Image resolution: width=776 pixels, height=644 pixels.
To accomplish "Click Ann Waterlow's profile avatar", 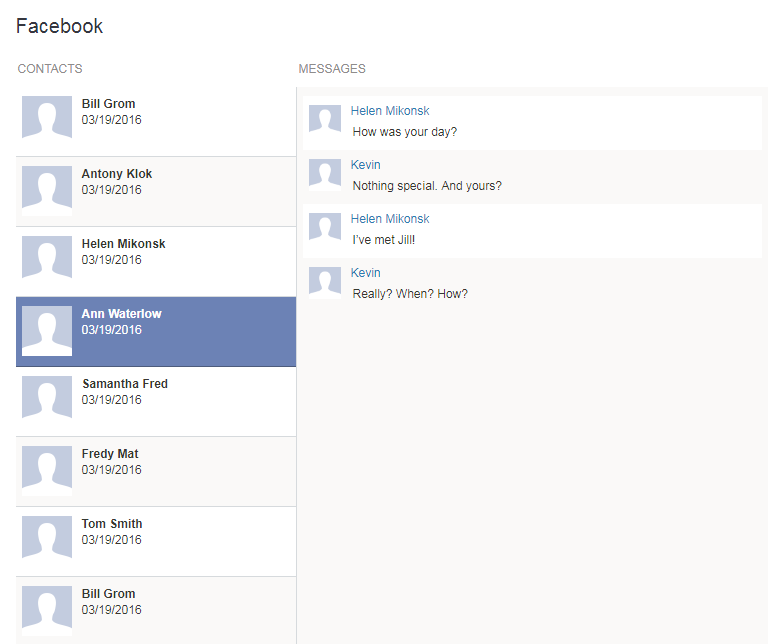I will coord(47,331).
